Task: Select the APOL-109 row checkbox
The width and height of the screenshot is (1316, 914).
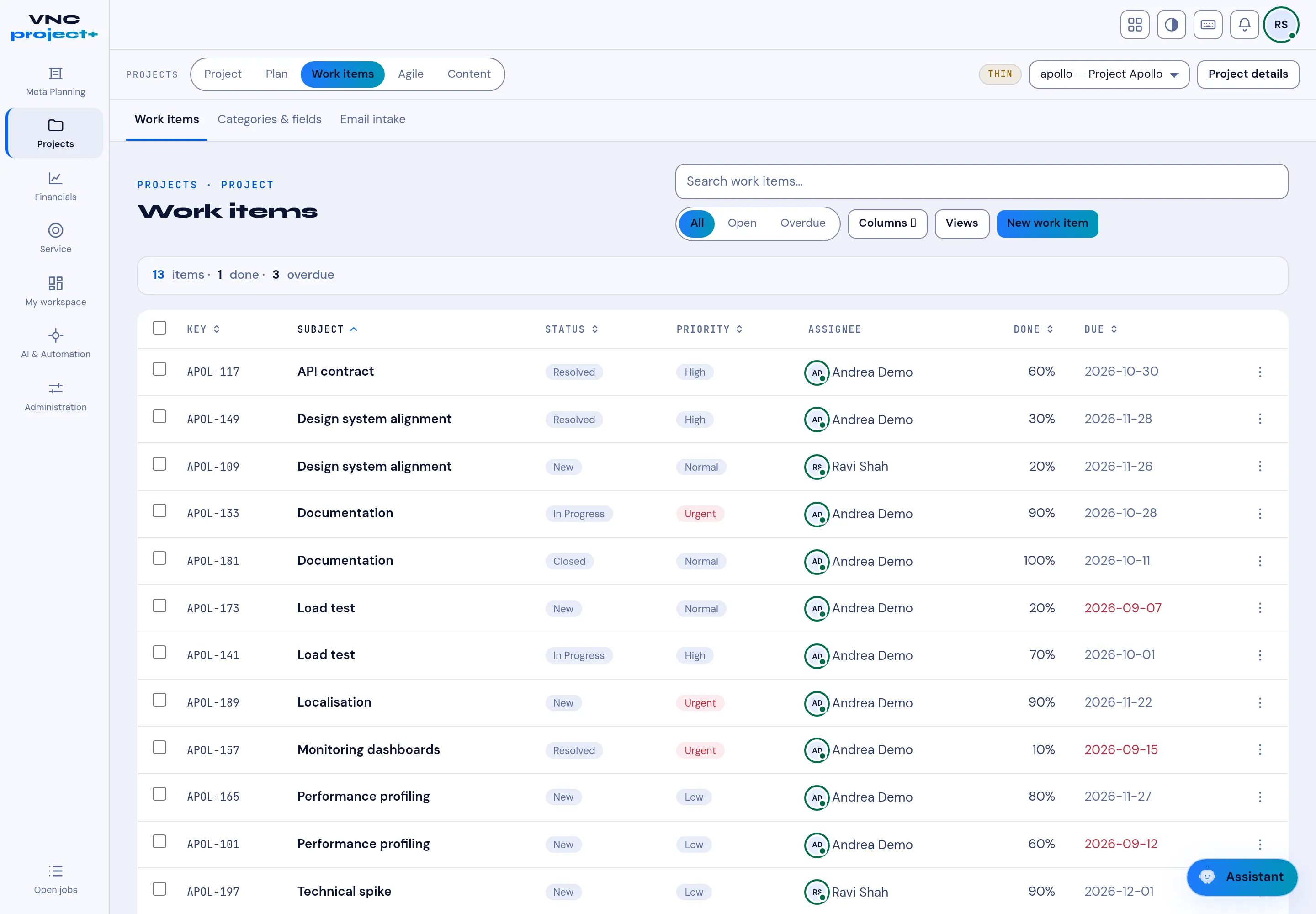Action: tap(159, 464)
